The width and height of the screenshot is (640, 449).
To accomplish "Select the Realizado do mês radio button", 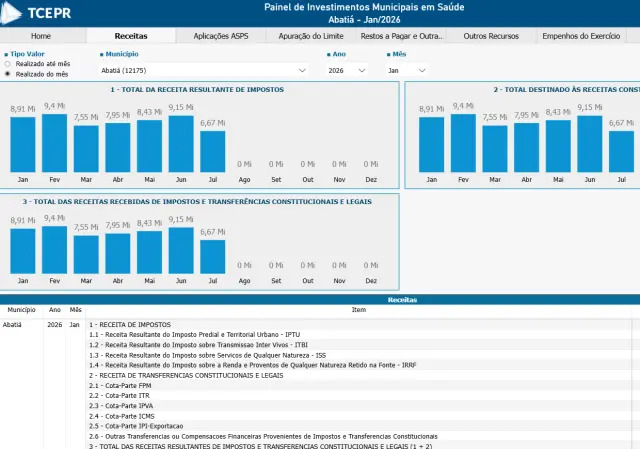I will pyautogui.click(x=7, y=74).
